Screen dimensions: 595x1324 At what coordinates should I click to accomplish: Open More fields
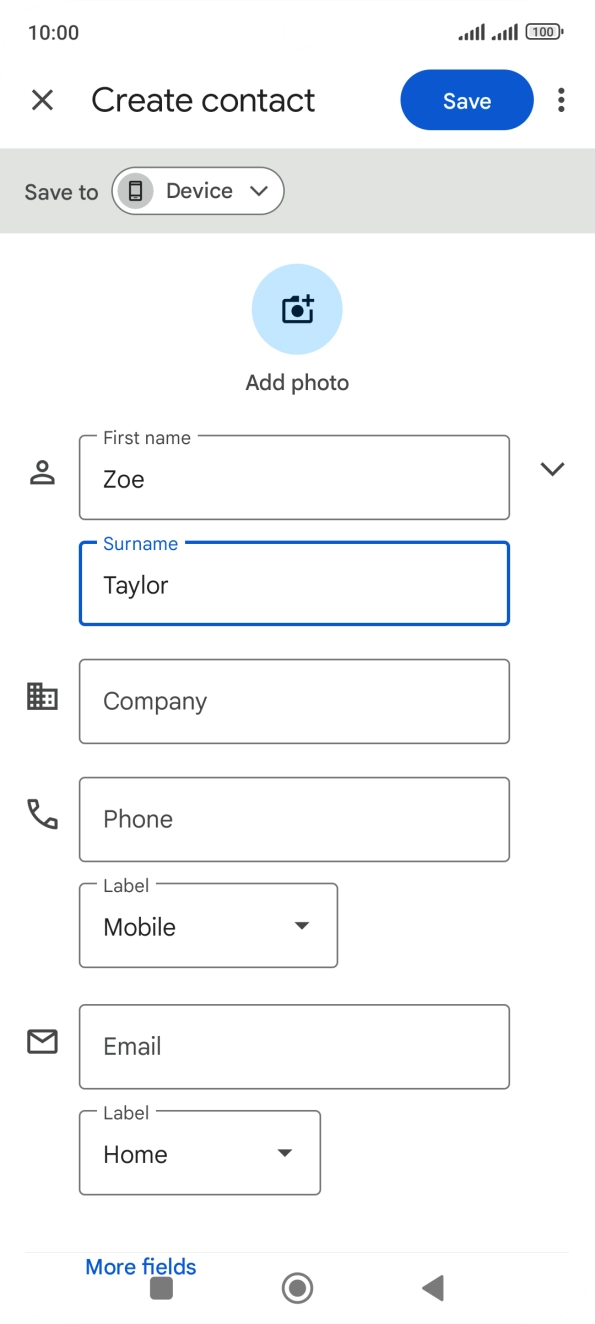pyautogui.click(x=140, y=1266)
